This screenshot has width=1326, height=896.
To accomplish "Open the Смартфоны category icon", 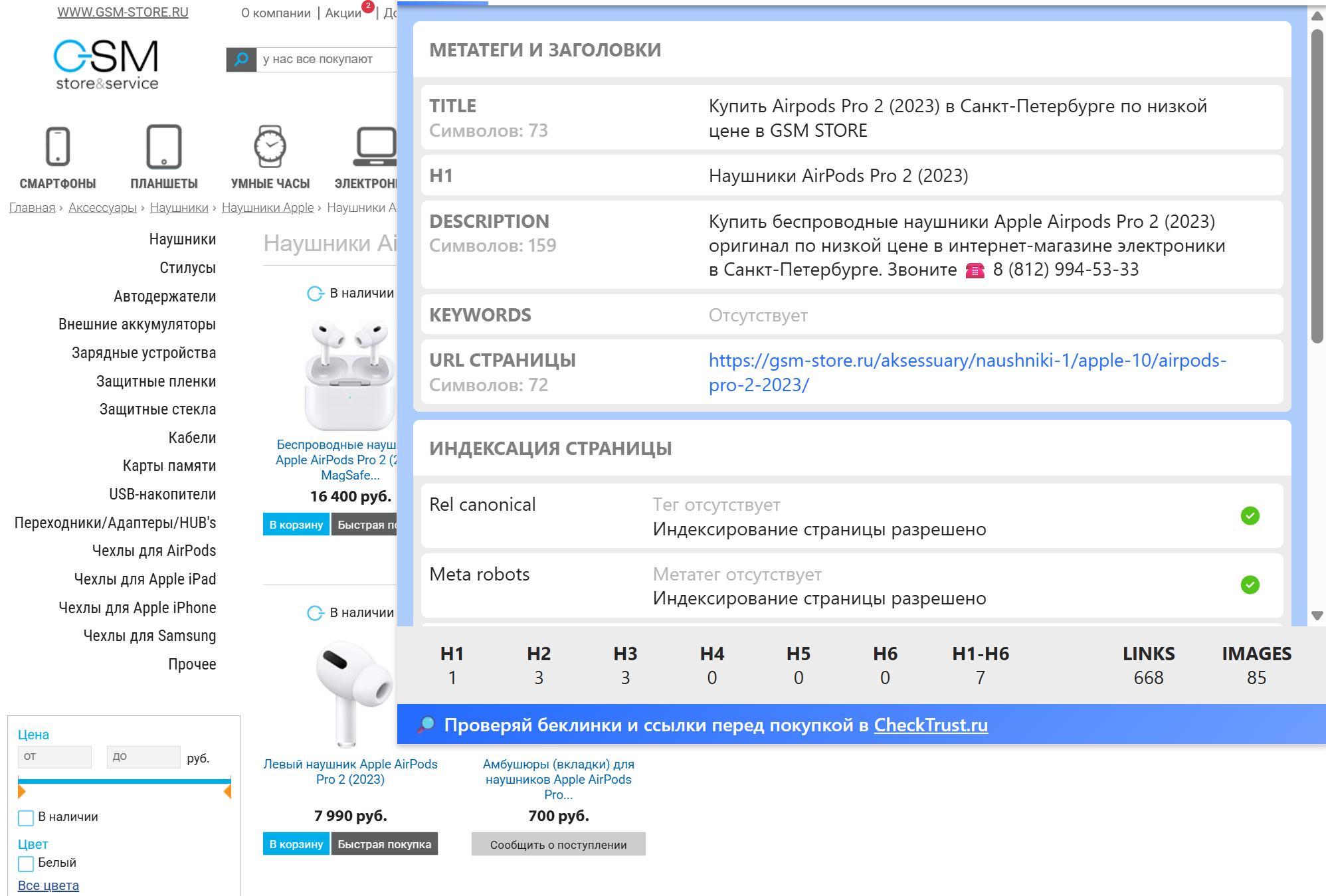I will (58, 147).
